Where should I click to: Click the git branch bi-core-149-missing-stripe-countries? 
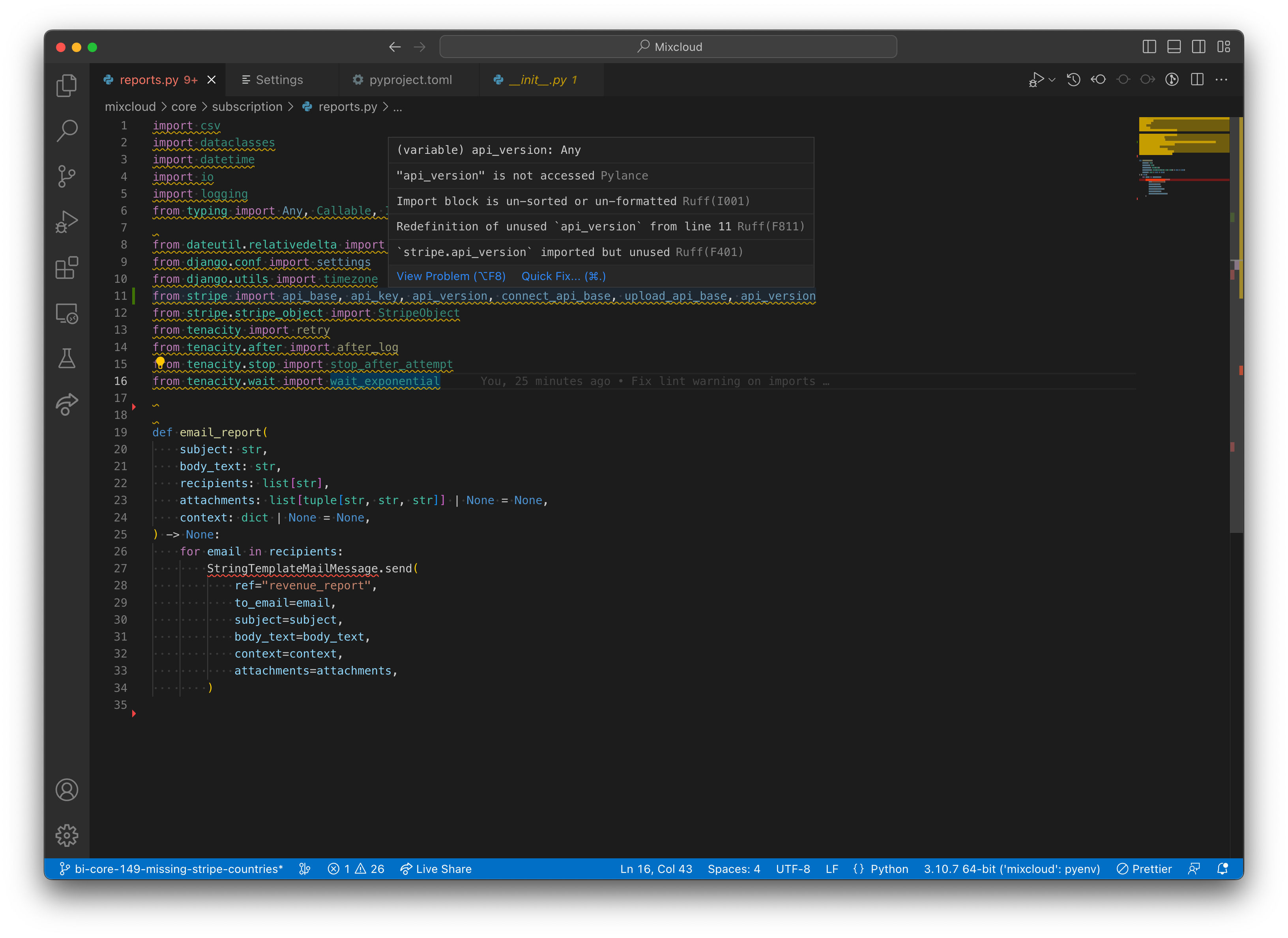(171, 869)
